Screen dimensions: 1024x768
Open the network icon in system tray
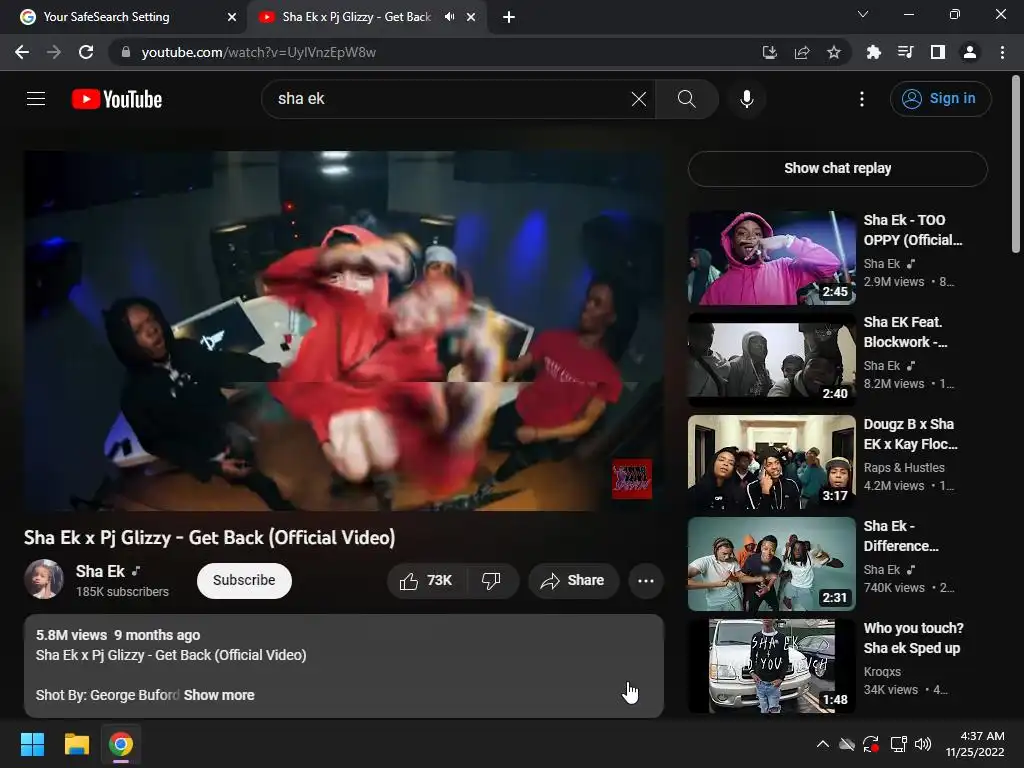coord(898,744)
